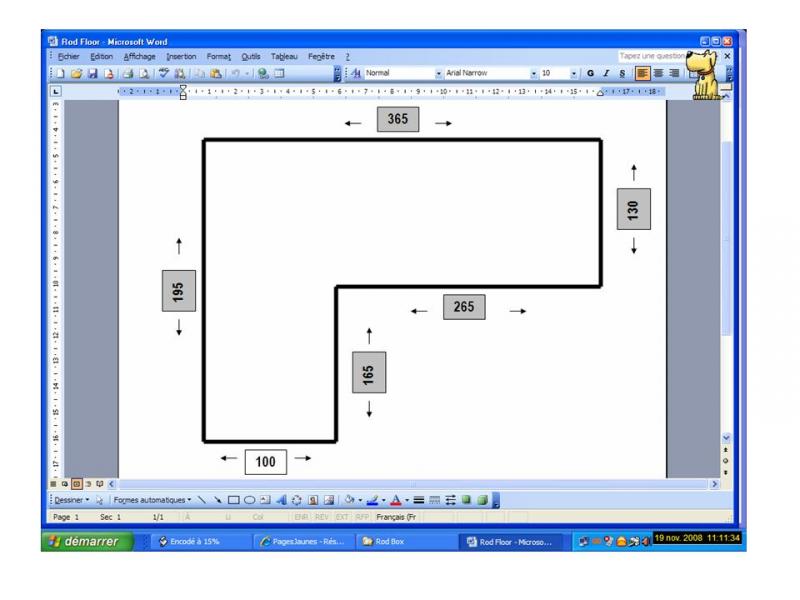The image size is (800, 600).
Task: Select the Rectangle drawing tool
Action: (x=232, y=498)
